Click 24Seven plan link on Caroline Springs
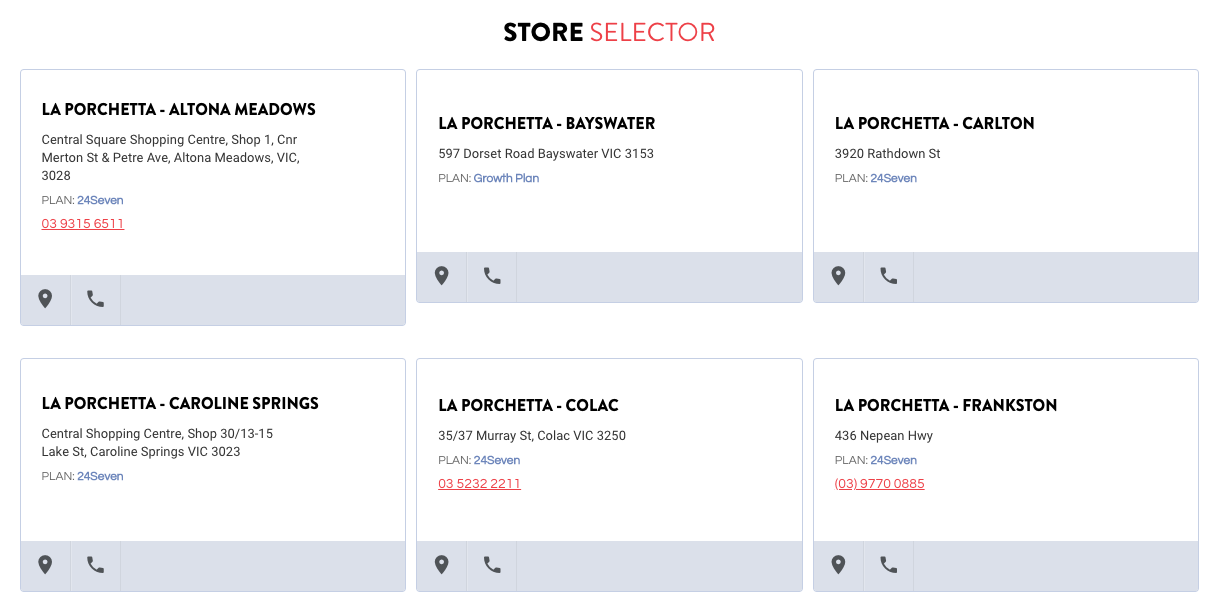The height and width of the screenshot is (612, 1219). (100, 476)
